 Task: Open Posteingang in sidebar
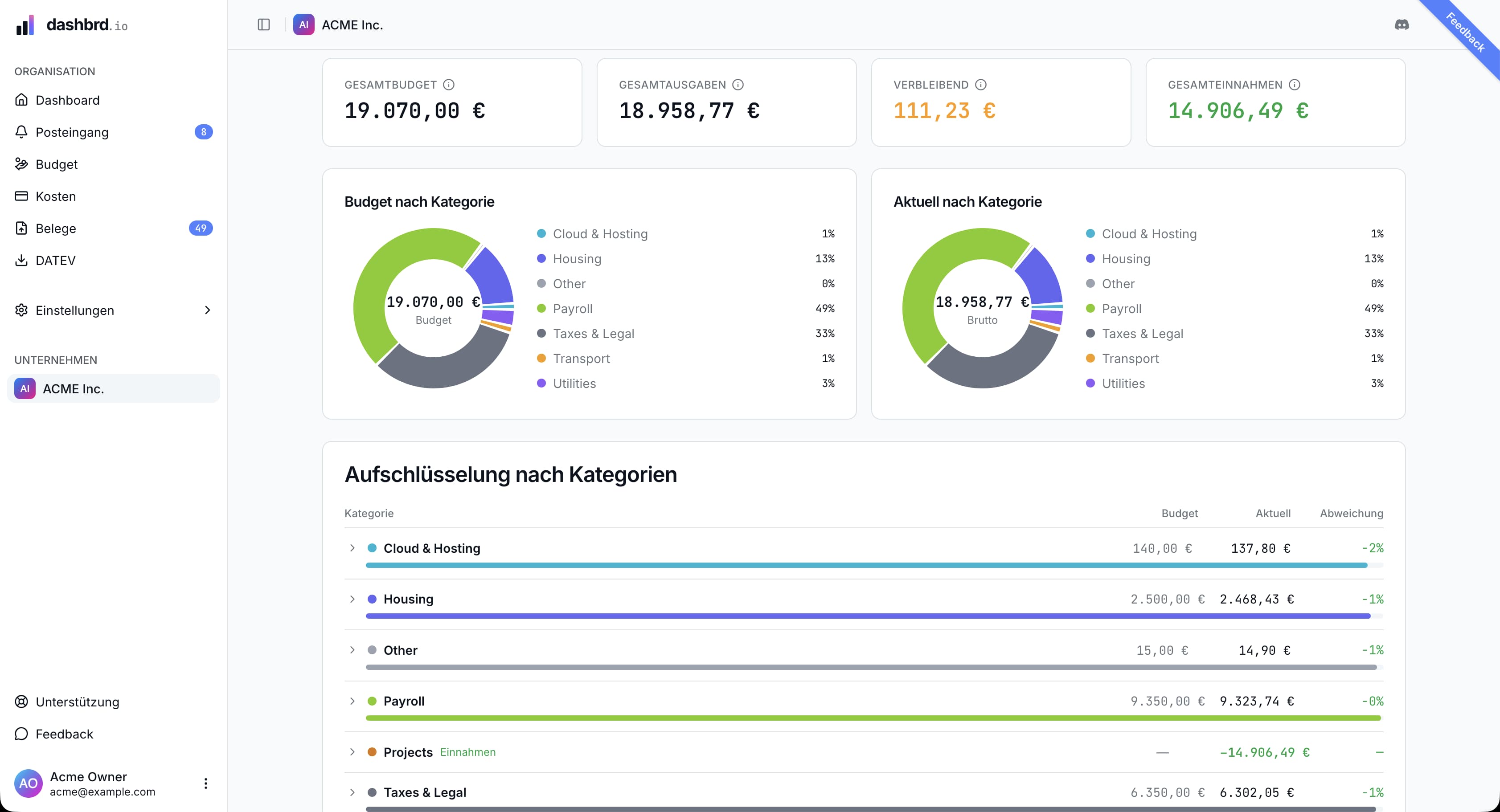(x=114, y=132)
